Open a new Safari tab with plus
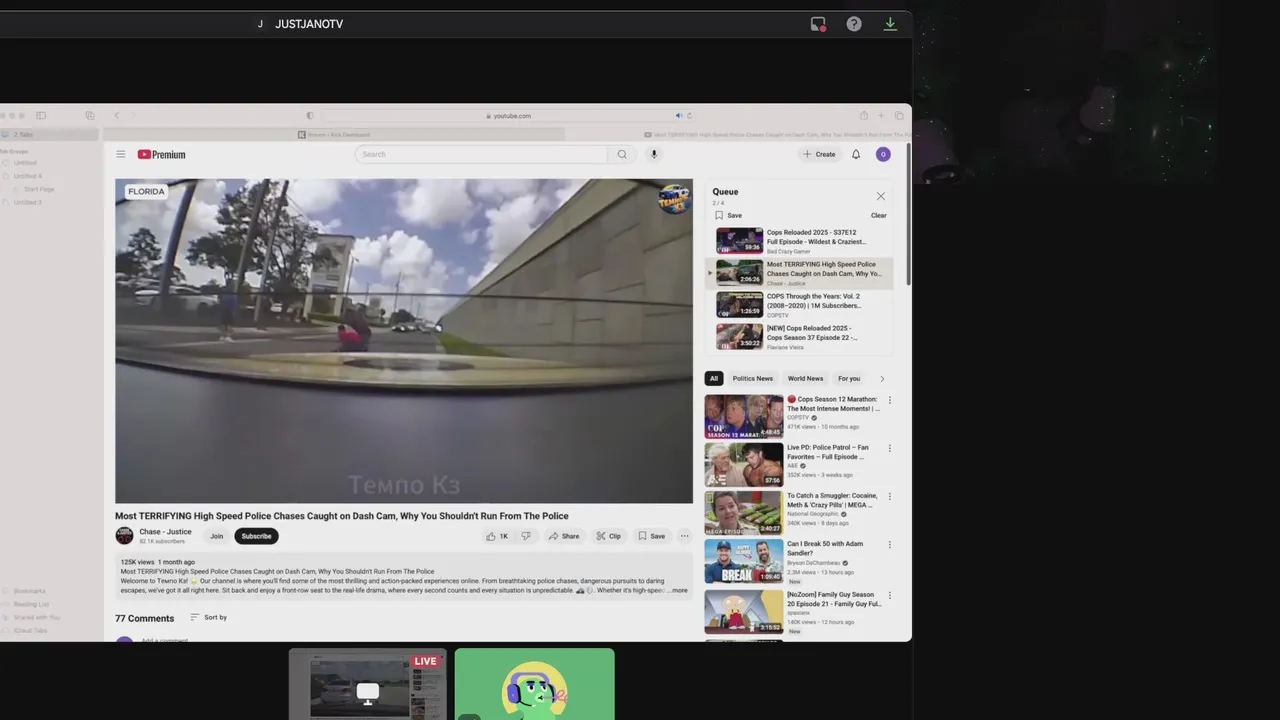The image size is (1280, 720). [881, 116]
